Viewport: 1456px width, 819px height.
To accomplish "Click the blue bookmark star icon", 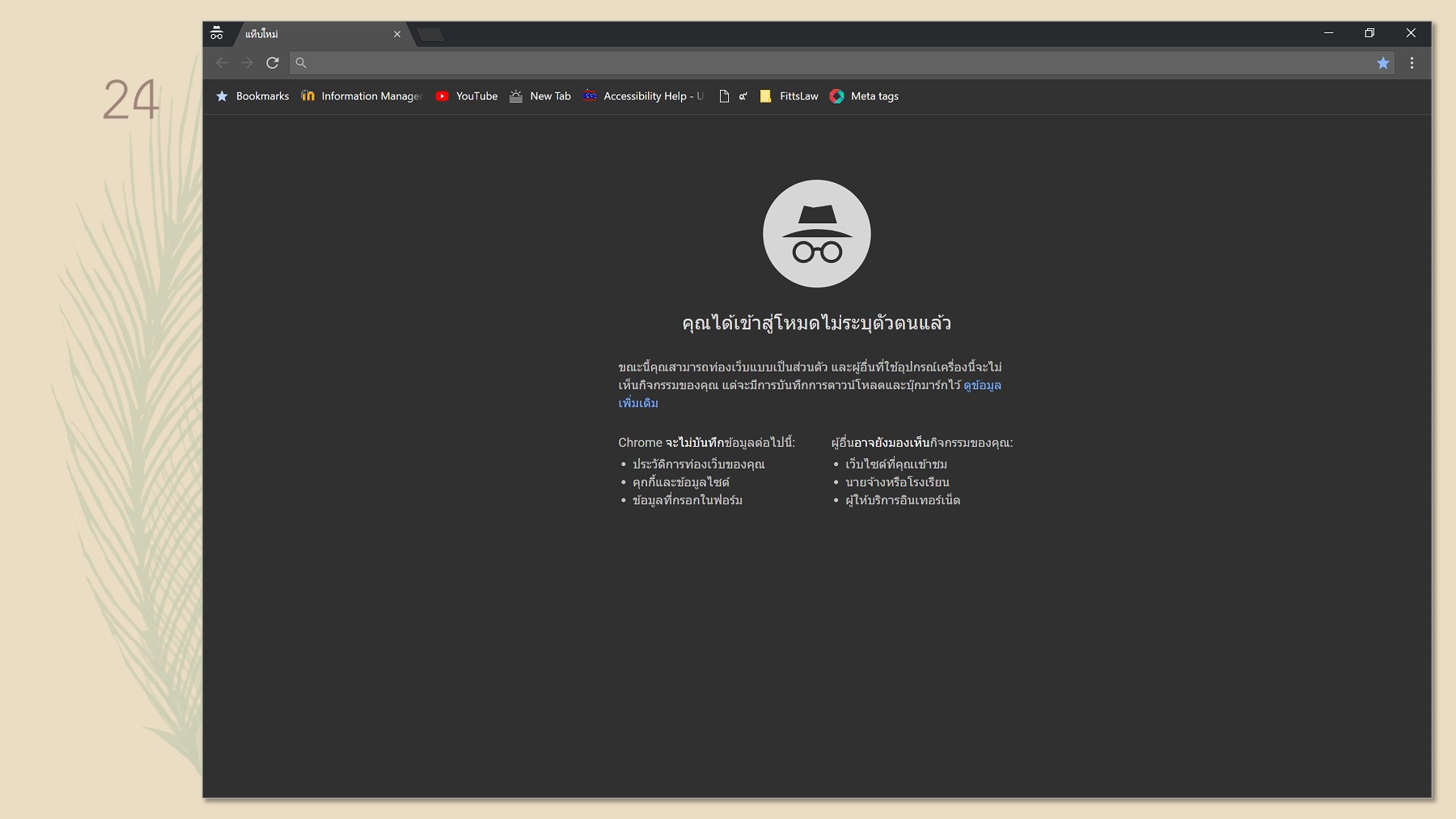I will (x=1383, y=63).
